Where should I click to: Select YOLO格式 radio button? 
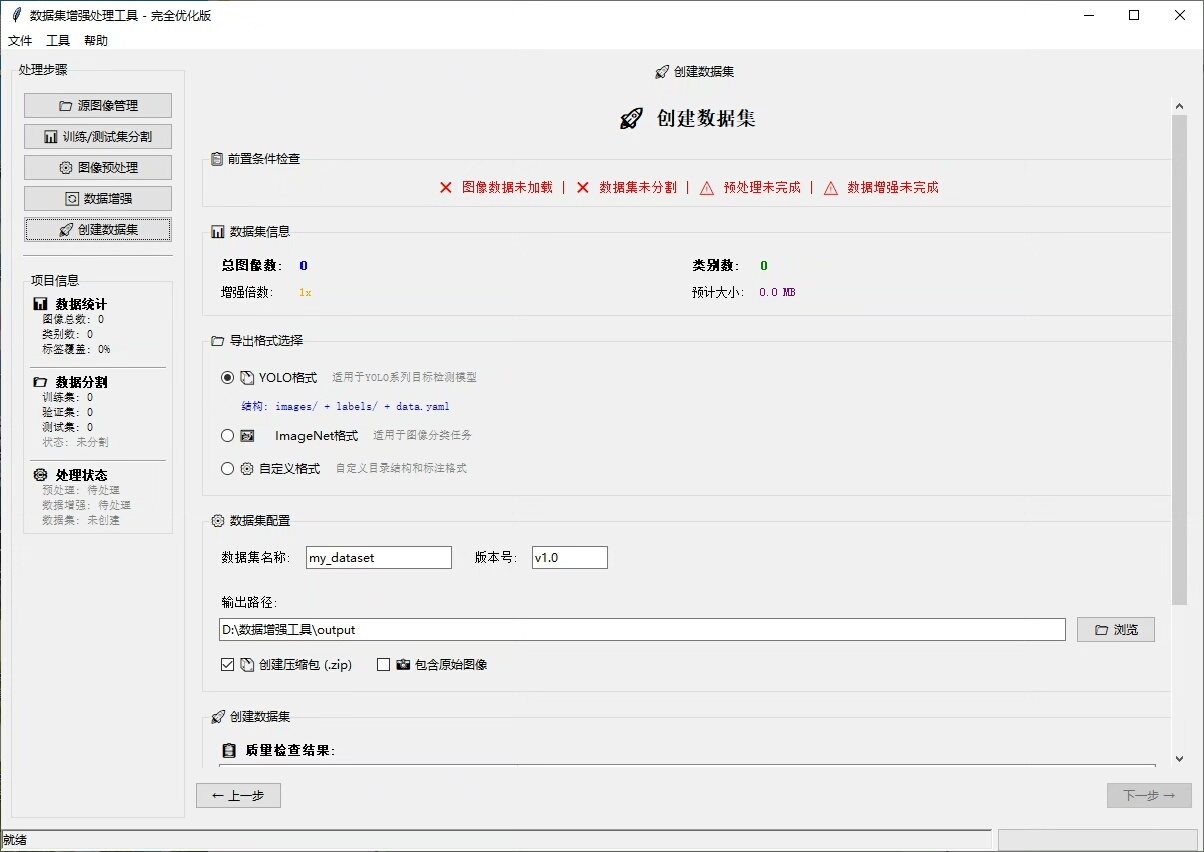[228, 377]
